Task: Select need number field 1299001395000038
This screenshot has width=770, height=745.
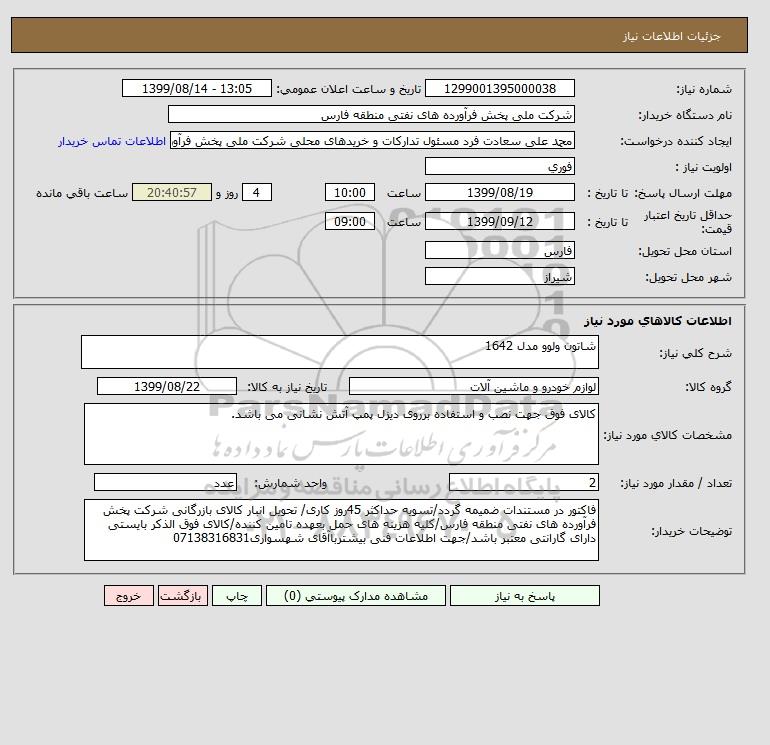Action: click(499, 88)
